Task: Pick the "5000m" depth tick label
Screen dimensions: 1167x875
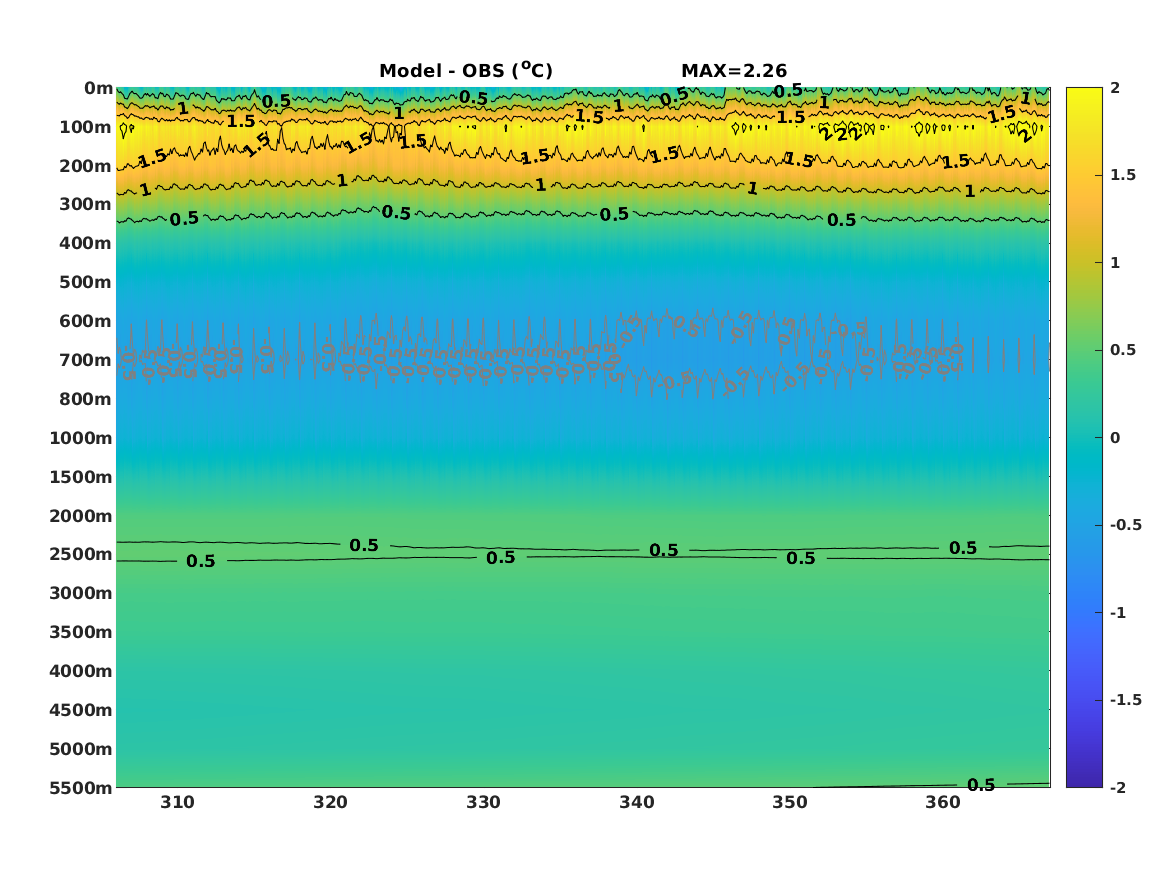Action: (x=81, y=749)
